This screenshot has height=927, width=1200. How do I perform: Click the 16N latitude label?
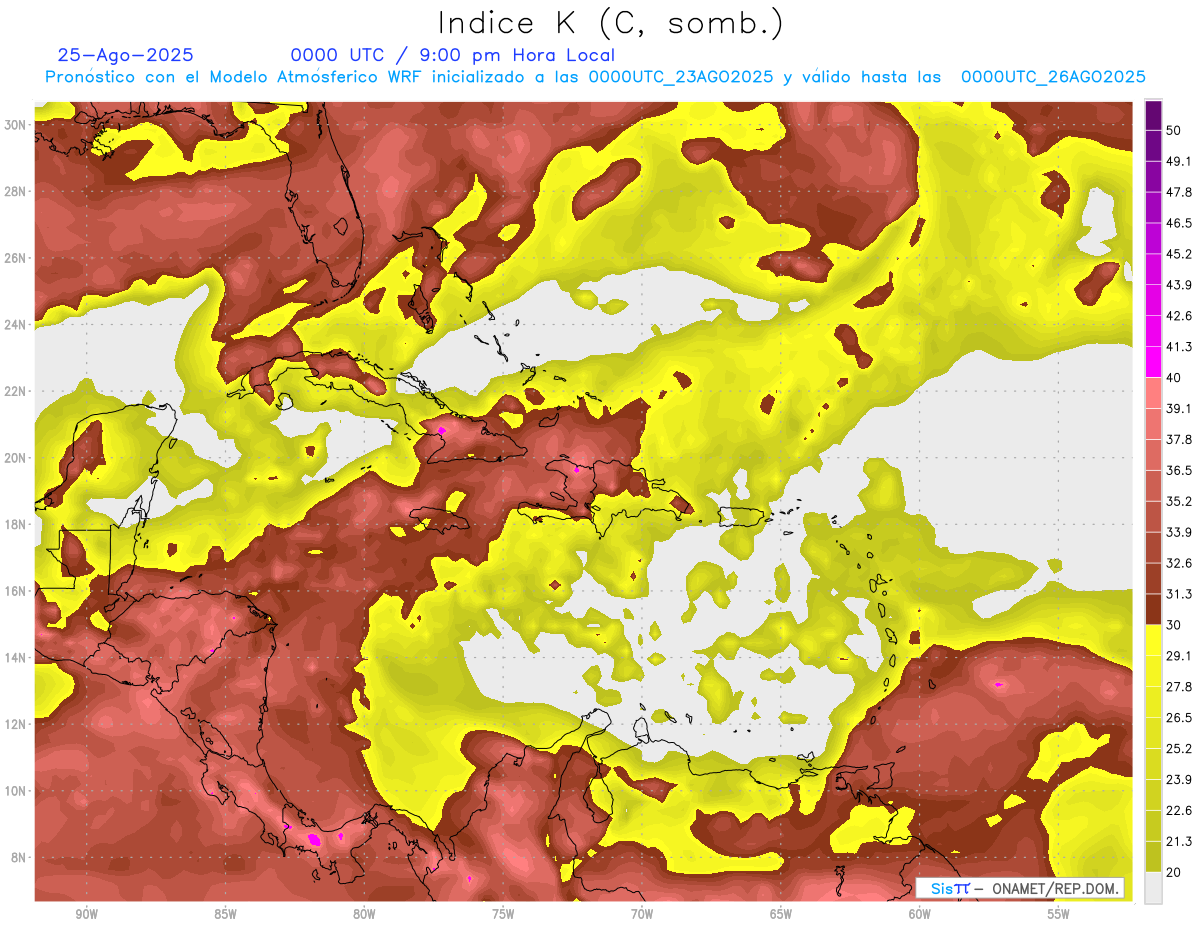(x=17, y=591)
